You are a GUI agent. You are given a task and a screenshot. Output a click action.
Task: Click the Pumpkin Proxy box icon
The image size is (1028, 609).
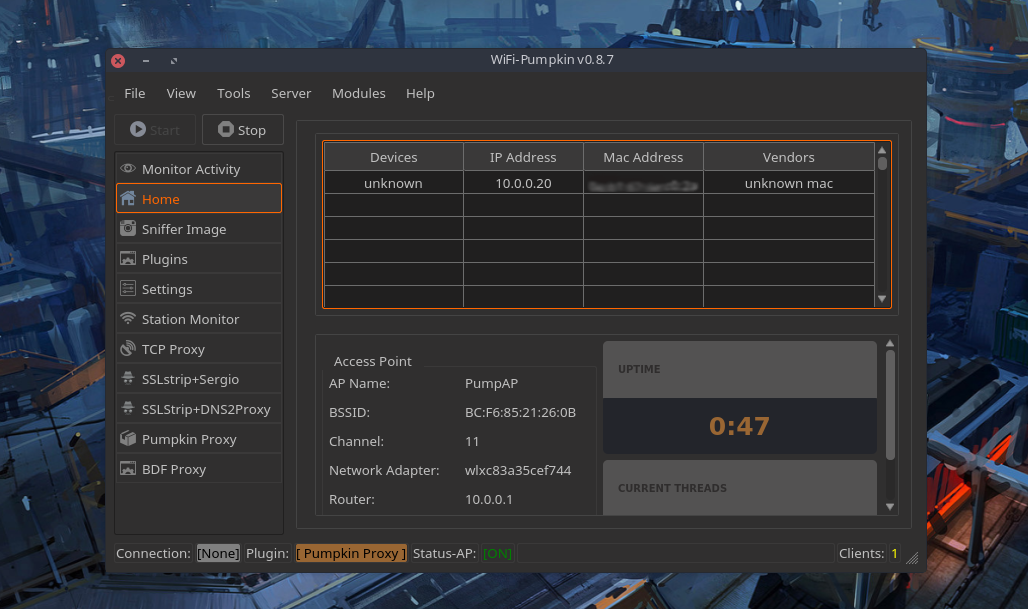(x=128, y=439)
